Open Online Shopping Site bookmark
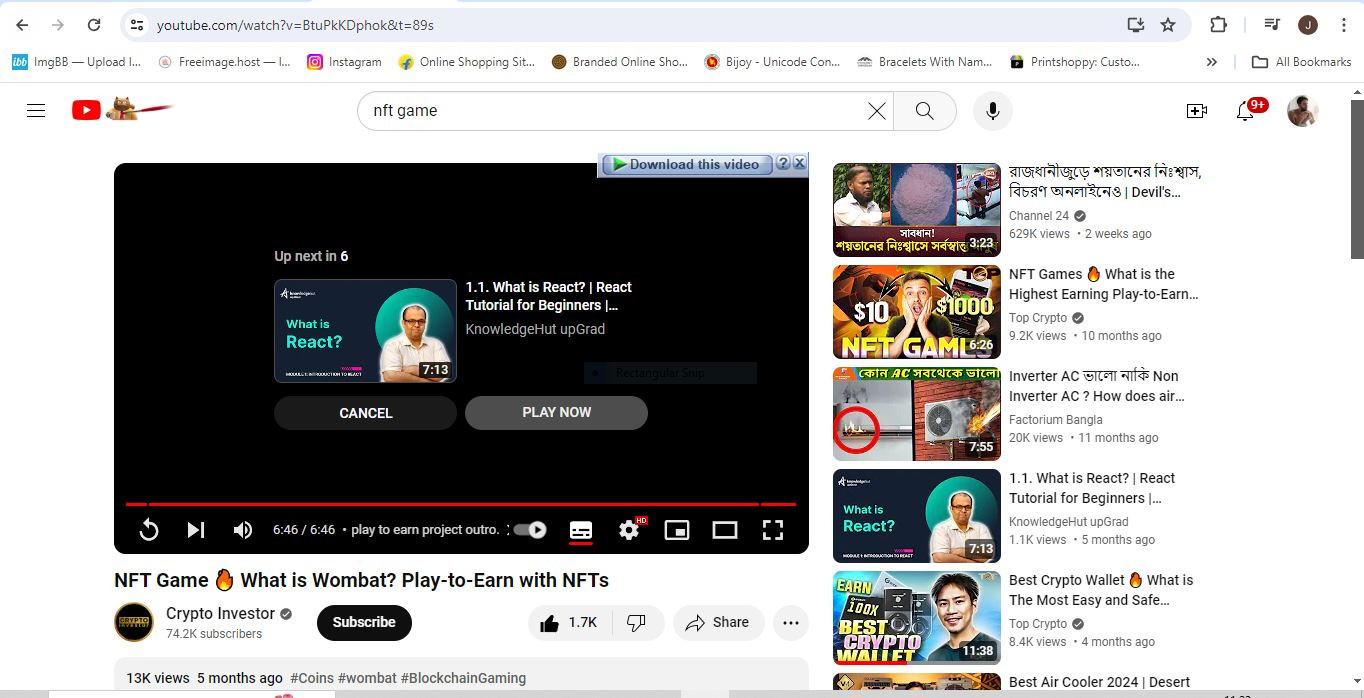Image resolution: width=1364 pixels, height=698 pixels. (x=467, y=62)
